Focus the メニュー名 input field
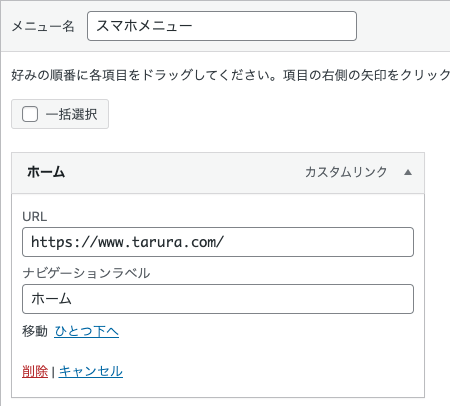This screenshot has width=450, height=406. coord(222,26)
